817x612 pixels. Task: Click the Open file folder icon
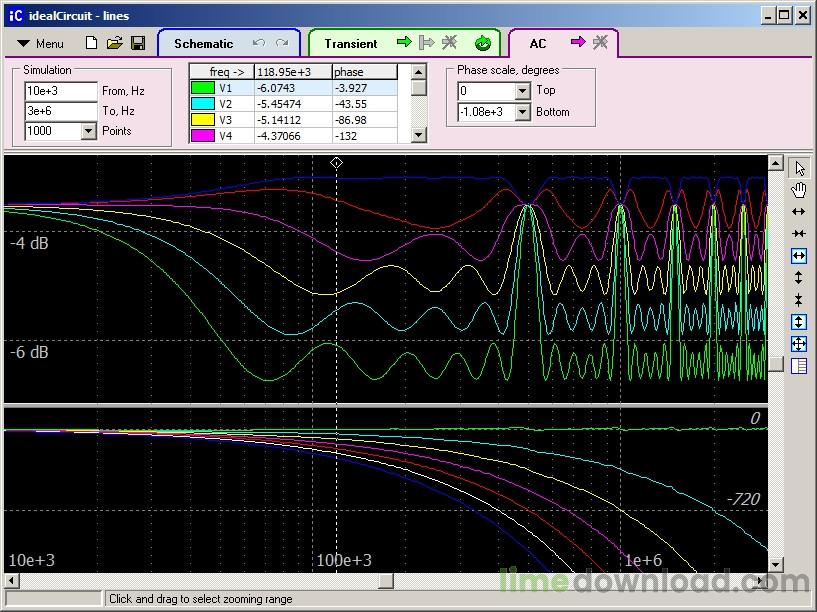click(x=114, y=43)
